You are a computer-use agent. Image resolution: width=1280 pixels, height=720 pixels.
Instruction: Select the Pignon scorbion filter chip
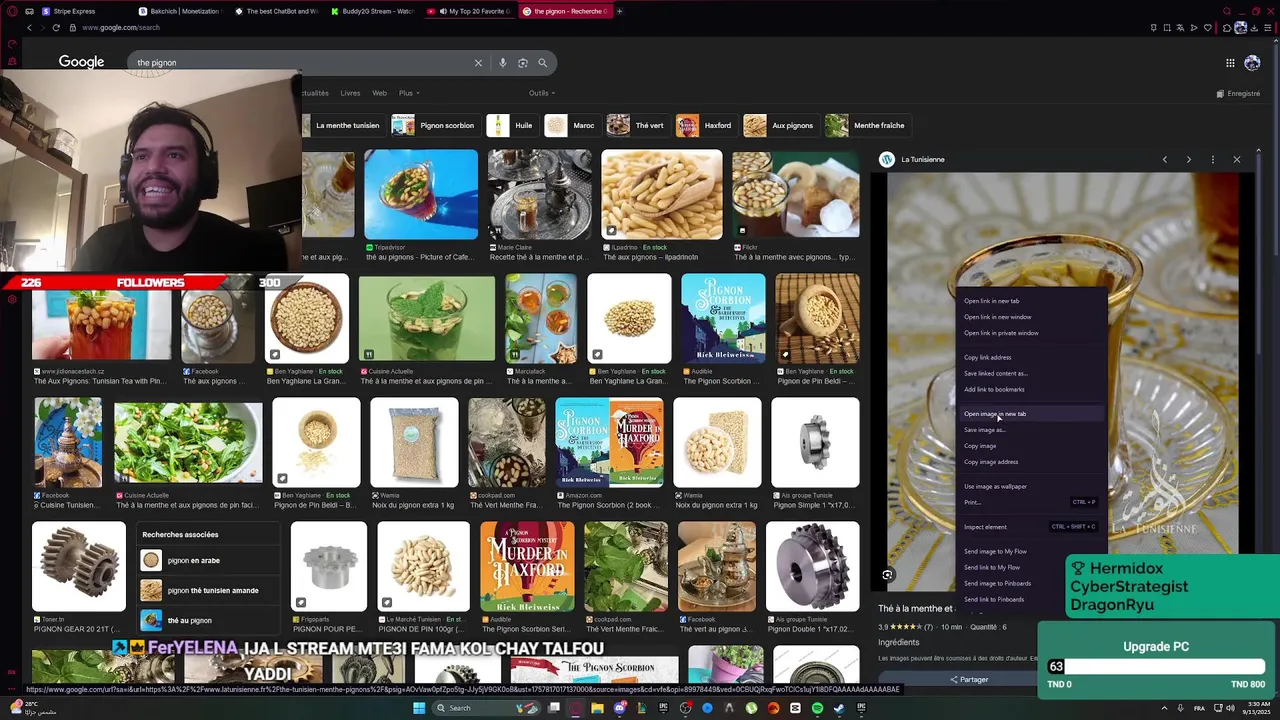(x=433, y=125)
